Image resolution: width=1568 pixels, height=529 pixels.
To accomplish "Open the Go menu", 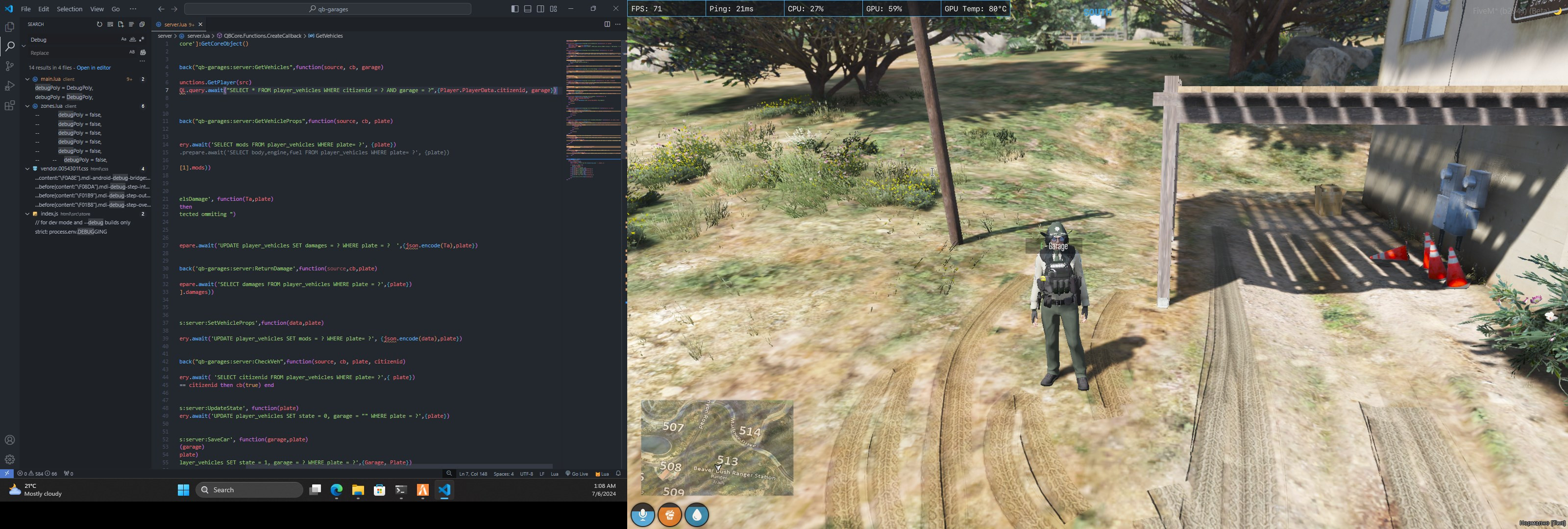I will (116, 9).
